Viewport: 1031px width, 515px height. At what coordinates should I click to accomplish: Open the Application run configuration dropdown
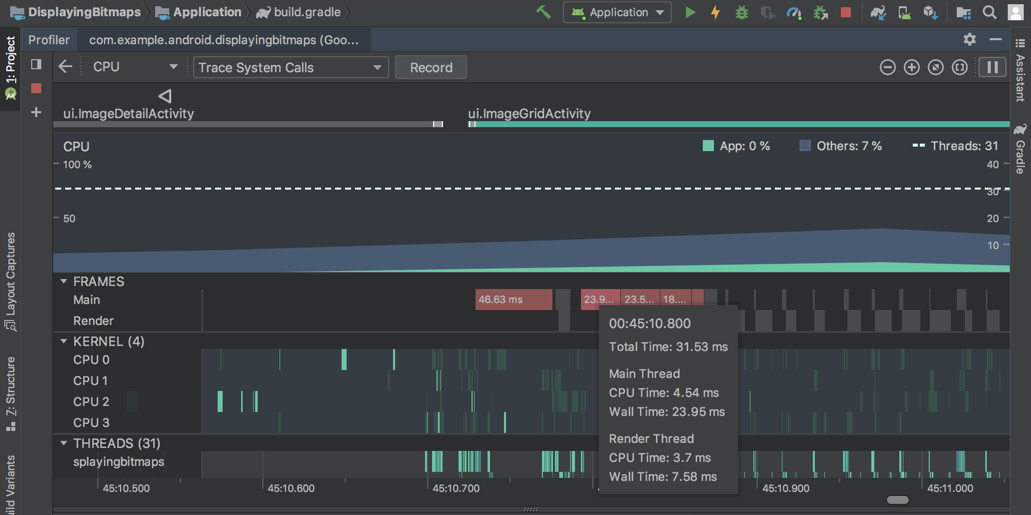pyautogui.click(x=617, y=13)
